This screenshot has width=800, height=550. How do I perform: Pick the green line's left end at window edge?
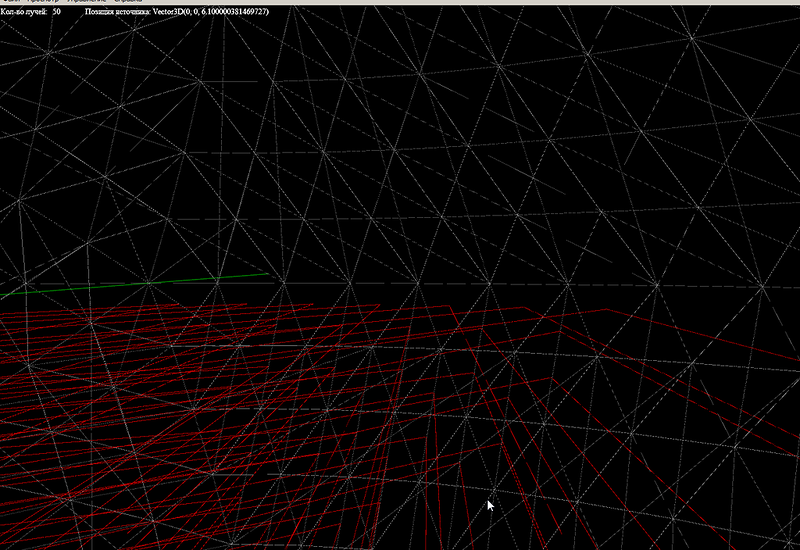3,296
